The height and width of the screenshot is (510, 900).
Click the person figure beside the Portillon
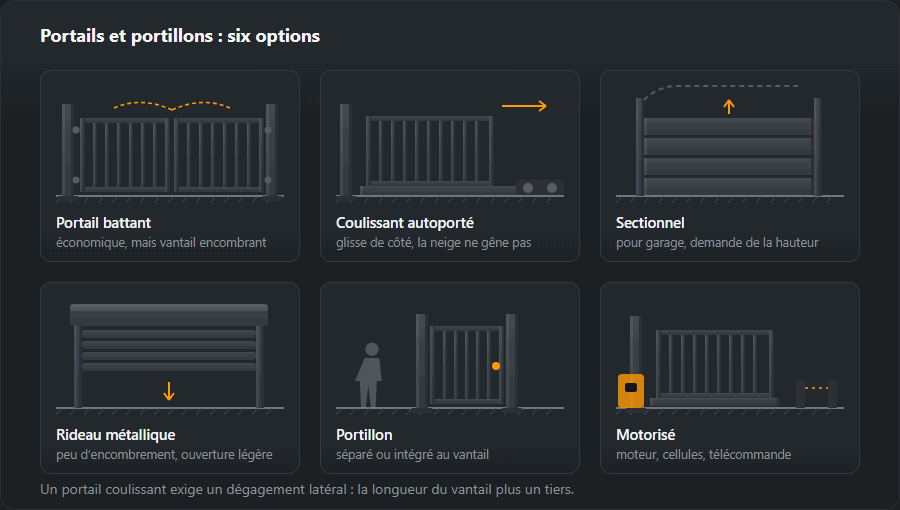click(x=369, y=375)
